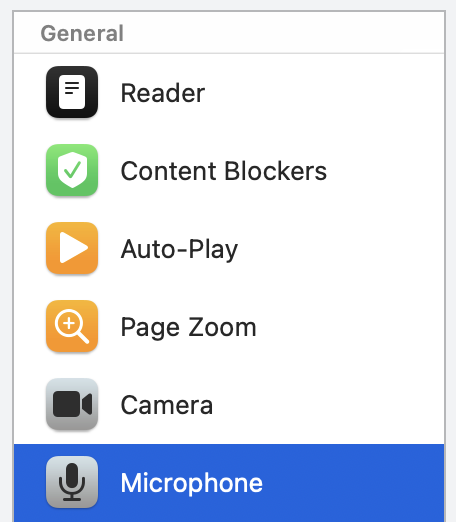Pick the Camera text label
The width and height of the screenshot is (456, 522).
(x=167, y=405)
